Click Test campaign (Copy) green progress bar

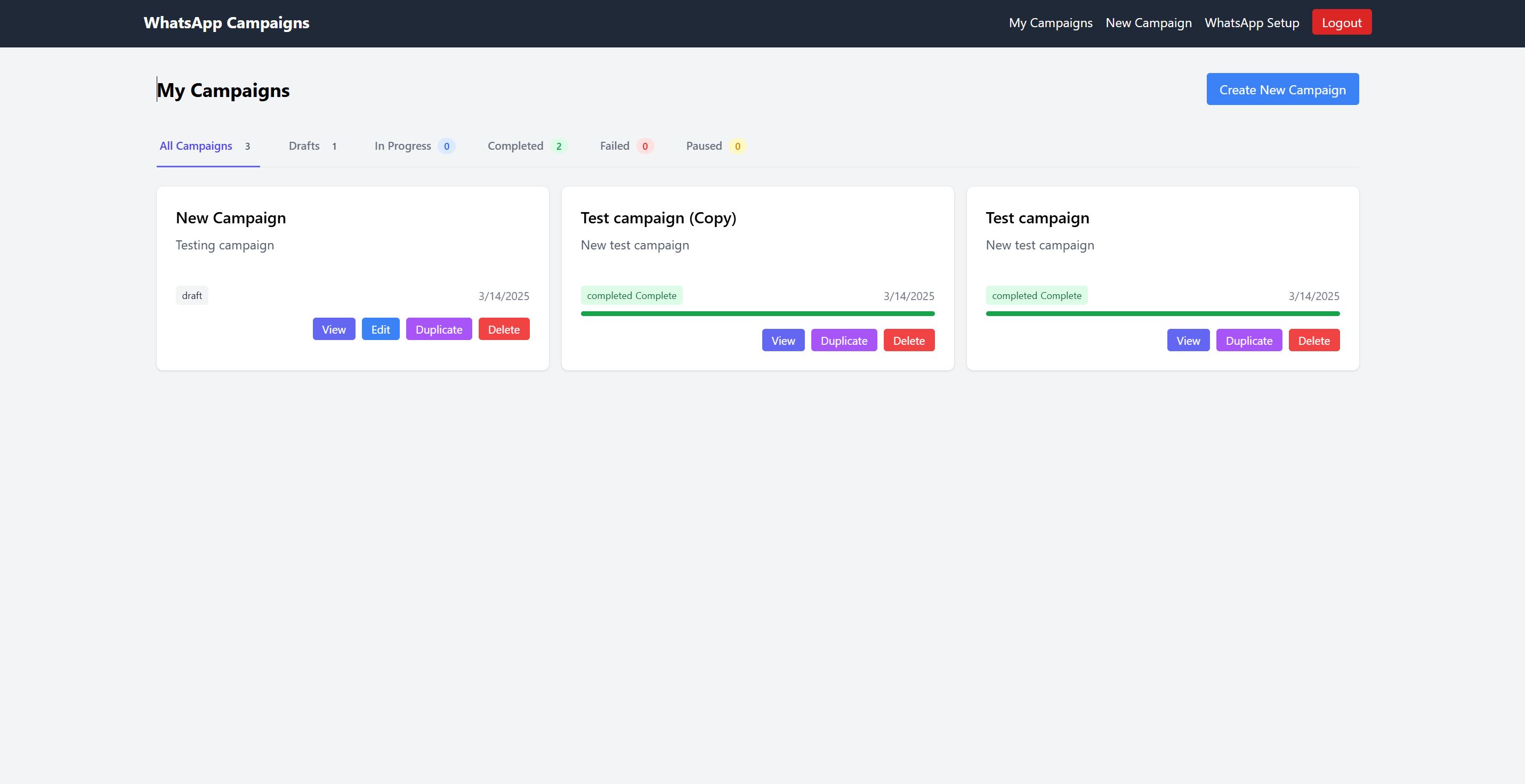pyautogui.click(x=757, y=314)
